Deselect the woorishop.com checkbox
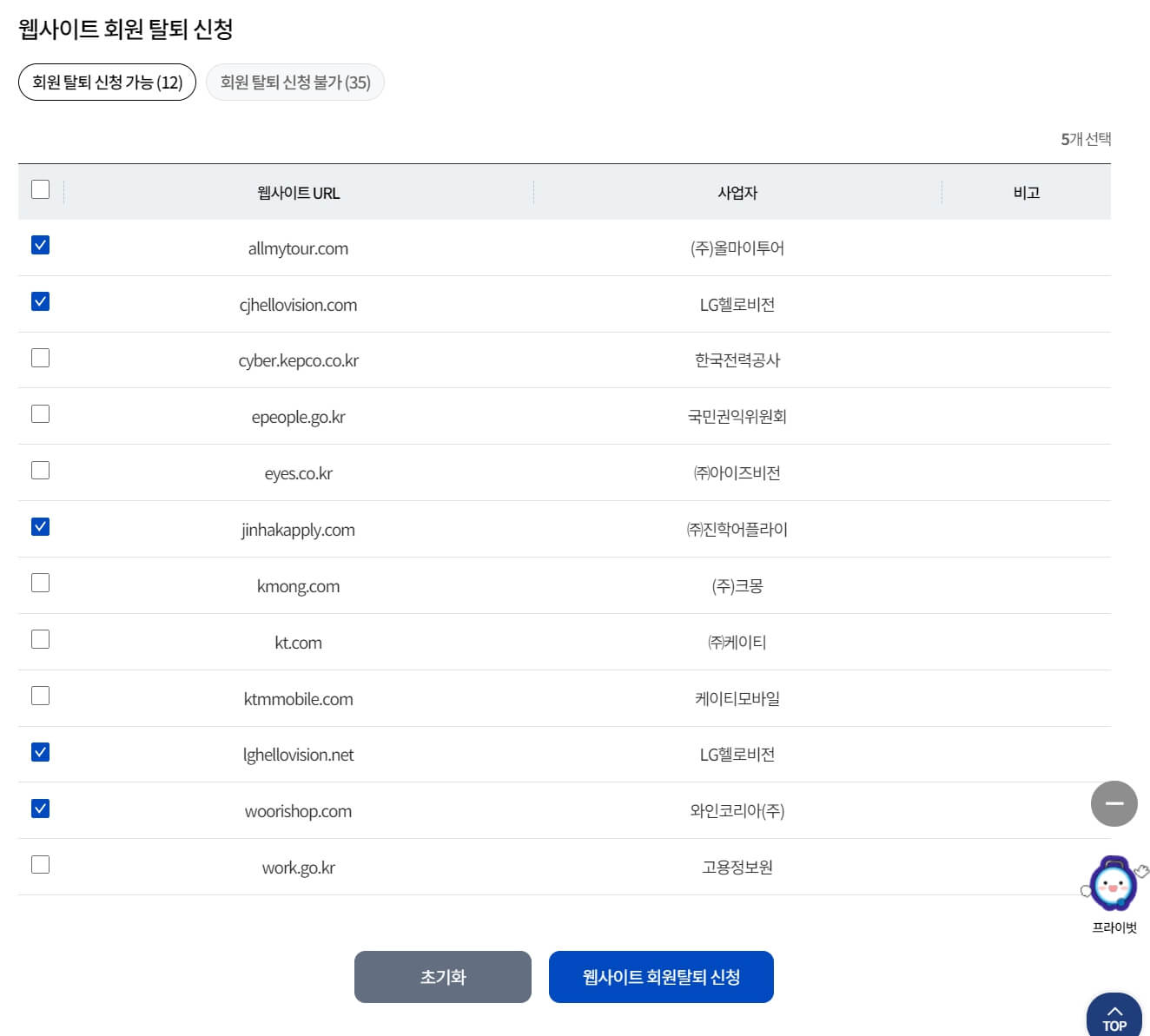 tap(40, 807)
